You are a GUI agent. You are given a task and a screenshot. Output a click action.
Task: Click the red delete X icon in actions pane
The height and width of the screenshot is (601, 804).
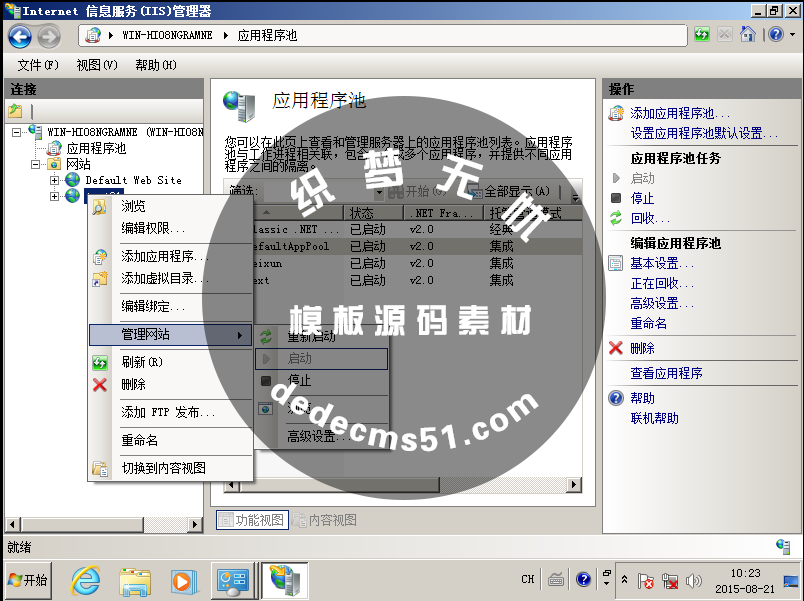[616, 348]
